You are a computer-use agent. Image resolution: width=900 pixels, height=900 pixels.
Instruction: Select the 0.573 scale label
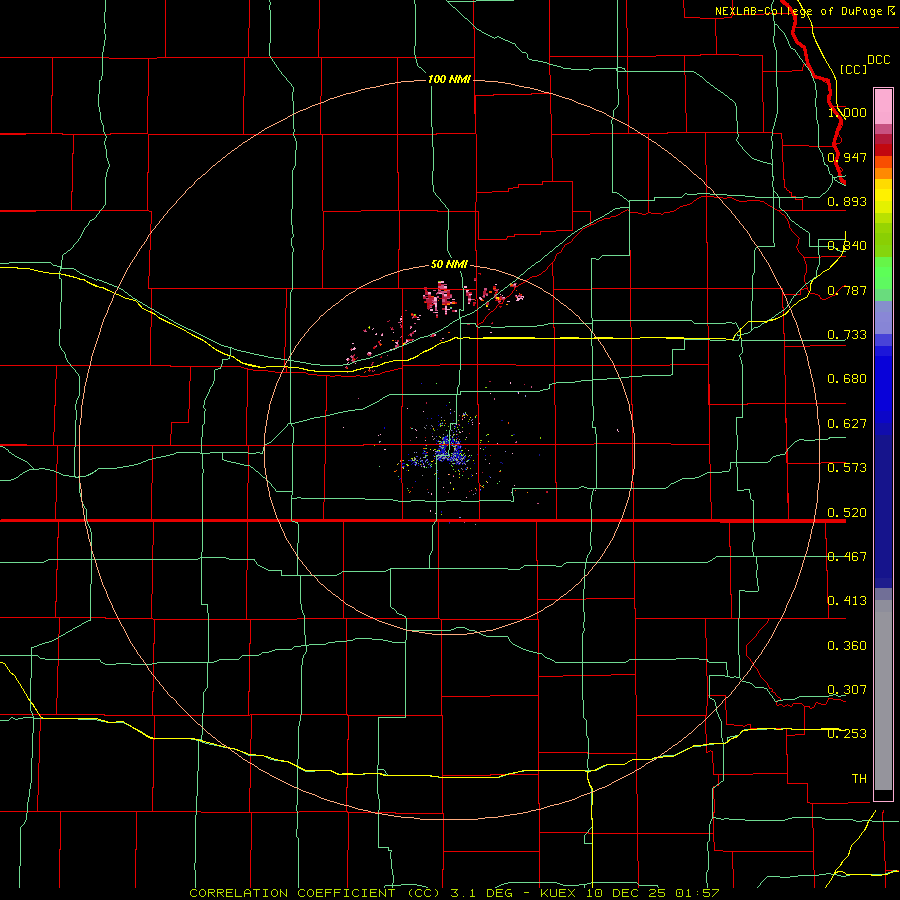(847, 468)
